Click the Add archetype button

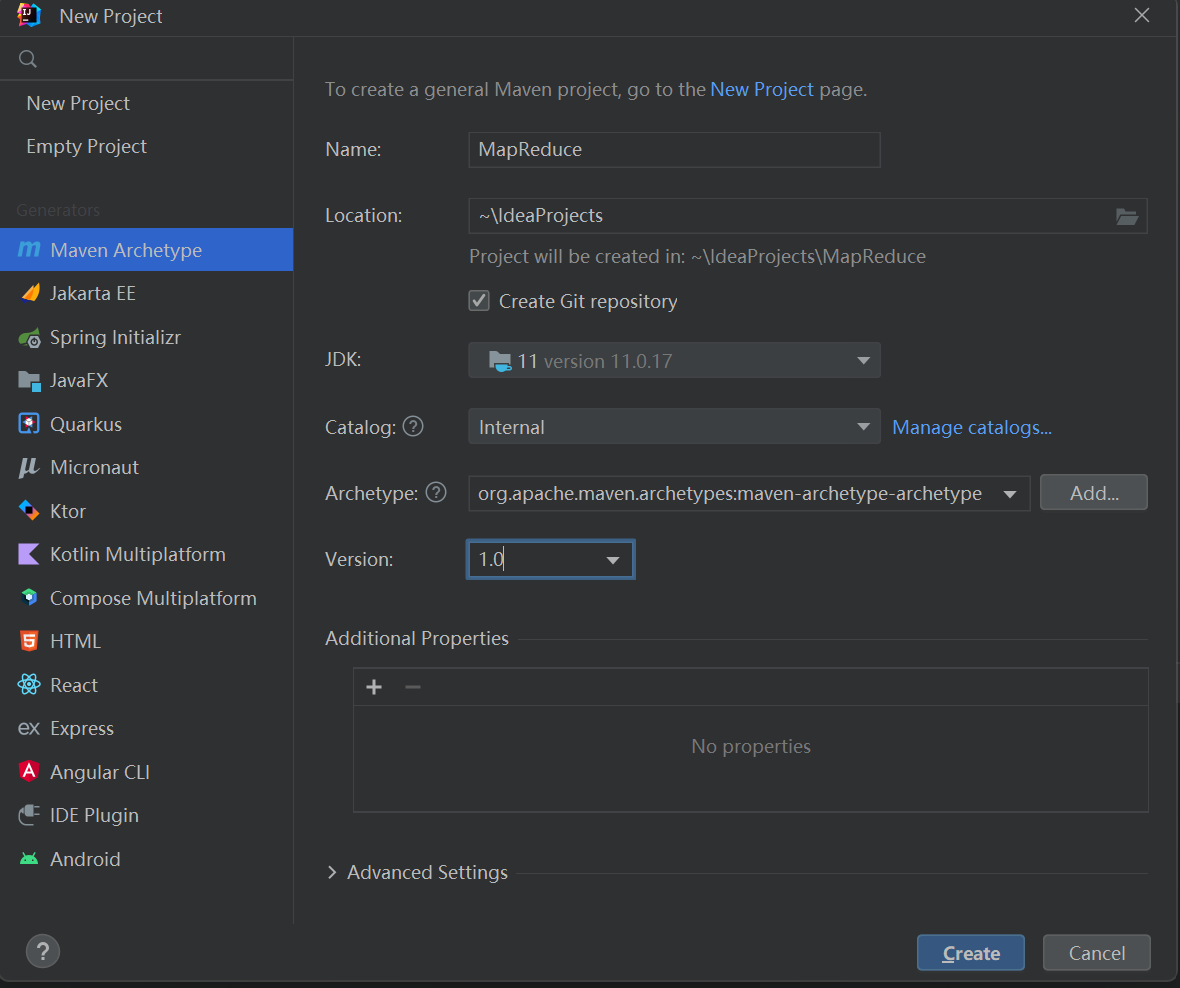(1093, 493)
